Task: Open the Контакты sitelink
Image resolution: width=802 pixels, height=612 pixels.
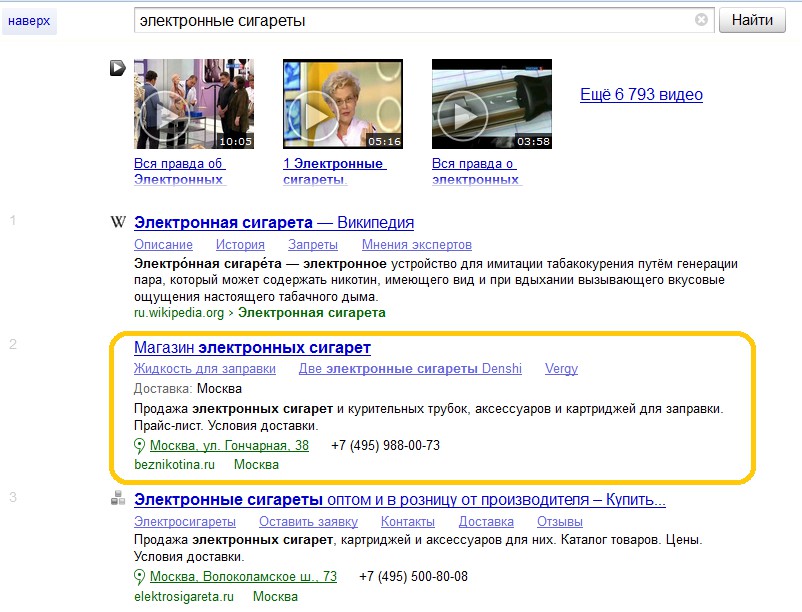Action: [x=408, y=522]
